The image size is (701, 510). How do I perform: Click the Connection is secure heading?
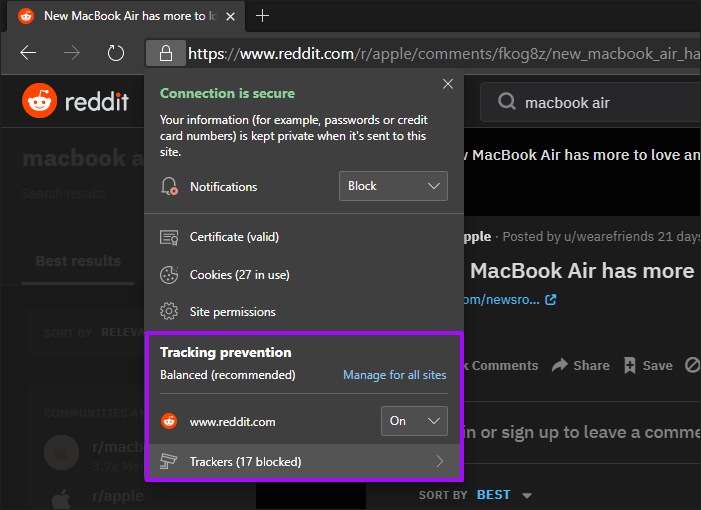228,93
